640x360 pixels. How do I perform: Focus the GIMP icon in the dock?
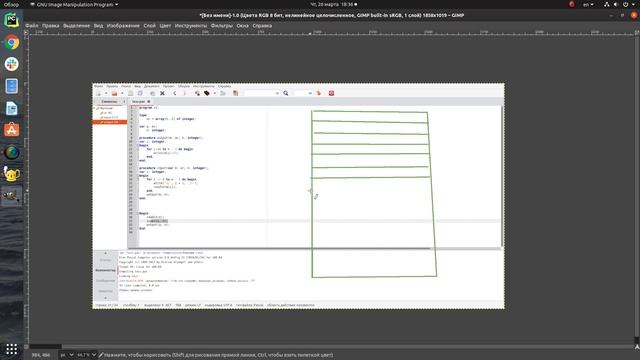pos(11,196)
